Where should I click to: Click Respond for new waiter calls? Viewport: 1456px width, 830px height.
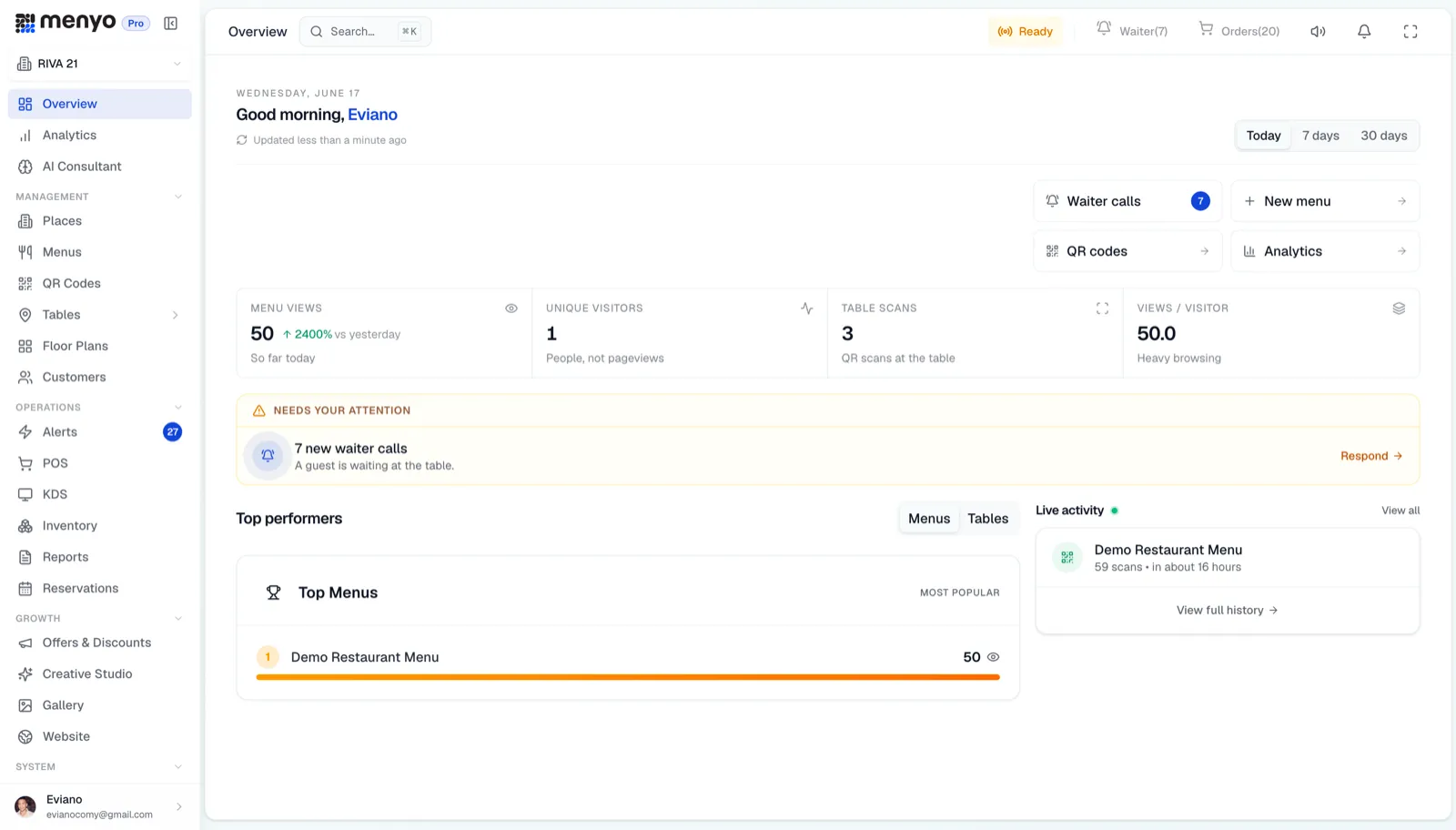coord(1371,456)
